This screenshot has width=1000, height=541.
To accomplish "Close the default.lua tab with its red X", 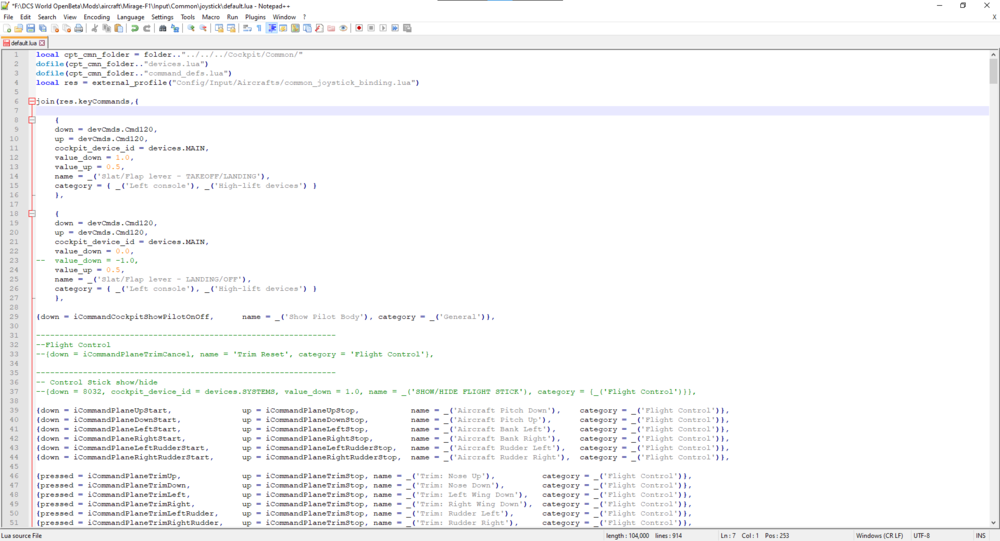I will point(42,43).
